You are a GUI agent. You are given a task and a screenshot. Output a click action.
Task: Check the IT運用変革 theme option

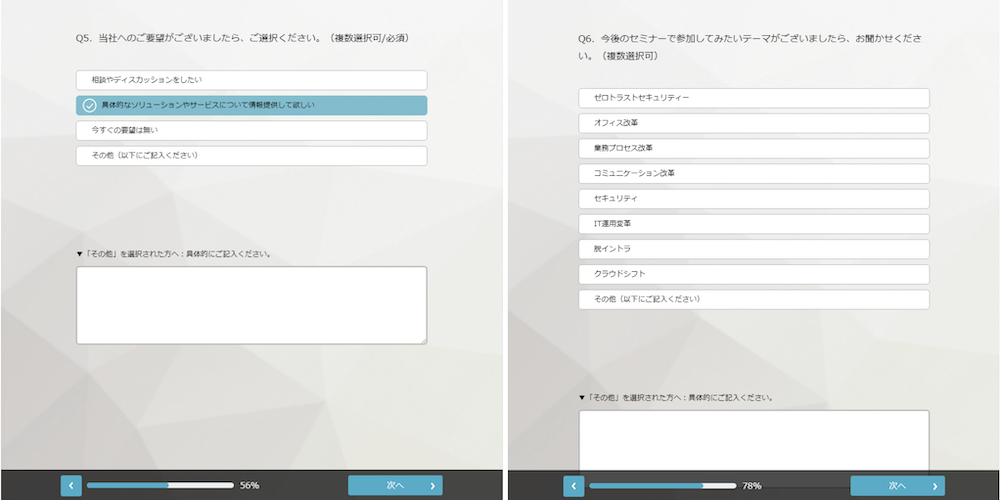[753, 224]
